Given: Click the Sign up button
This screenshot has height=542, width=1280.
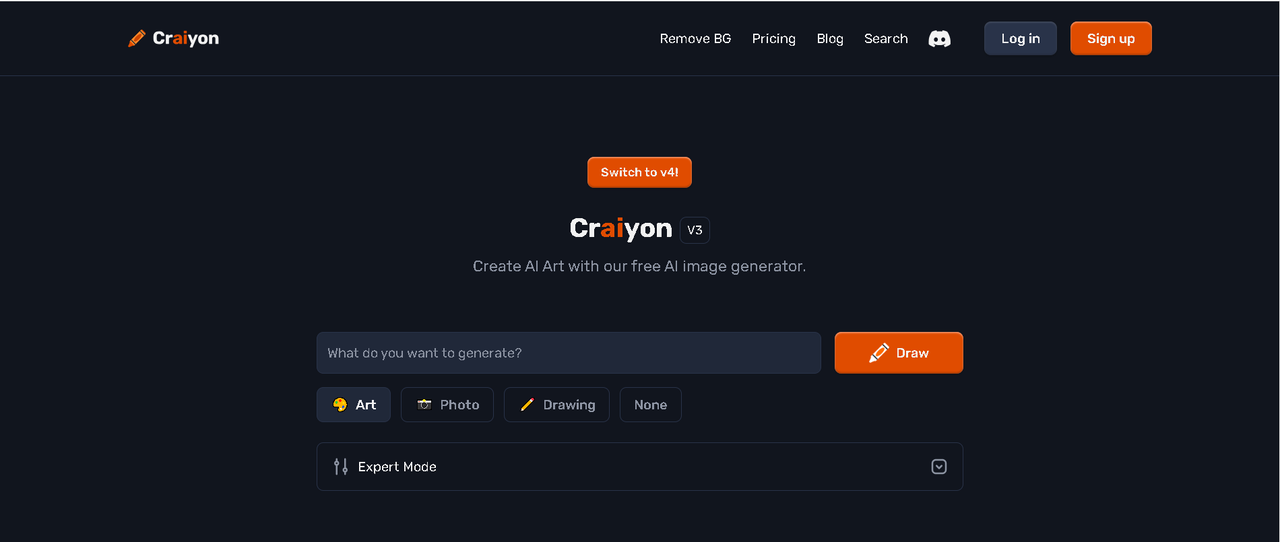Looking at the screenshot, I should [x=1111, y=38].
